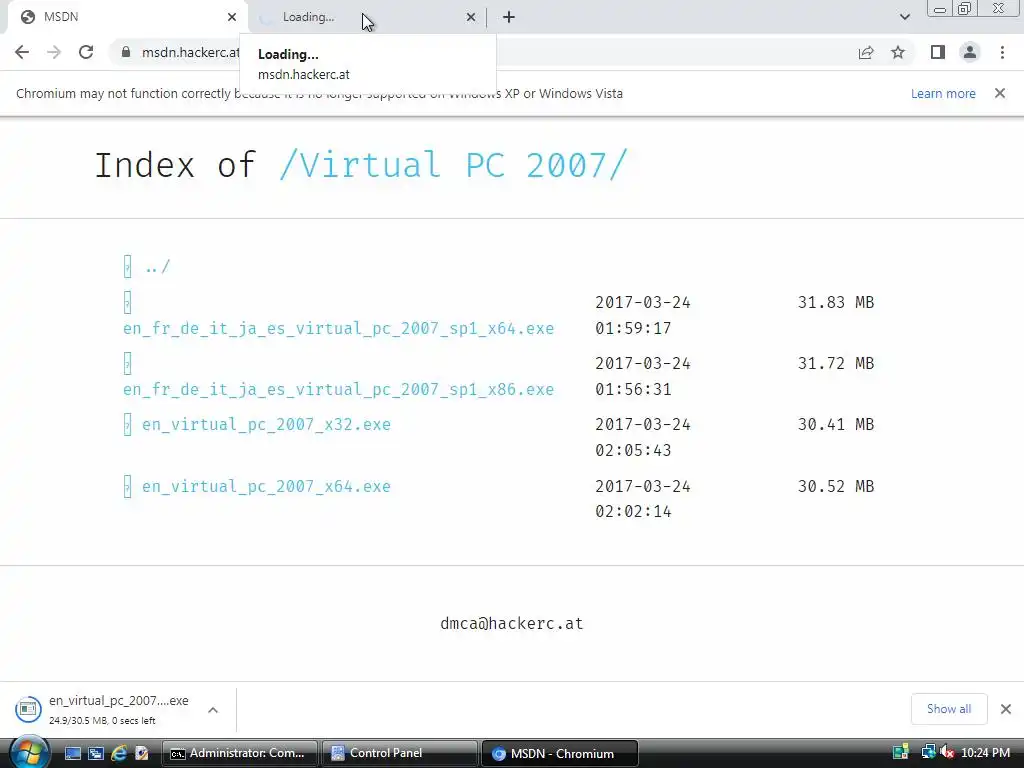1024x768 pixels.
Task: Click the padlock site info icon
Action: point(125,52)
